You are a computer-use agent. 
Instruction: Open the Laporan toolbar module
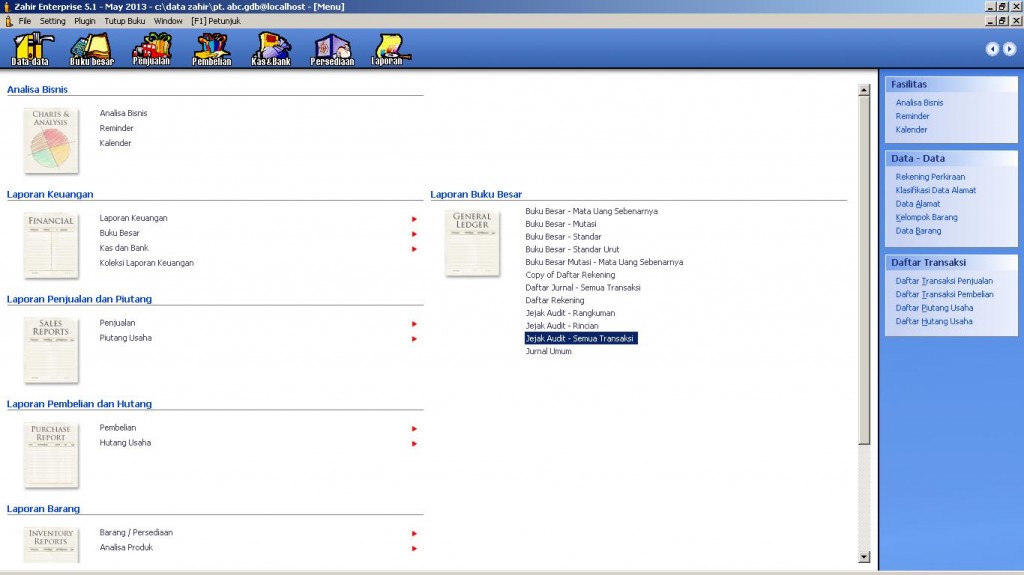387,49
